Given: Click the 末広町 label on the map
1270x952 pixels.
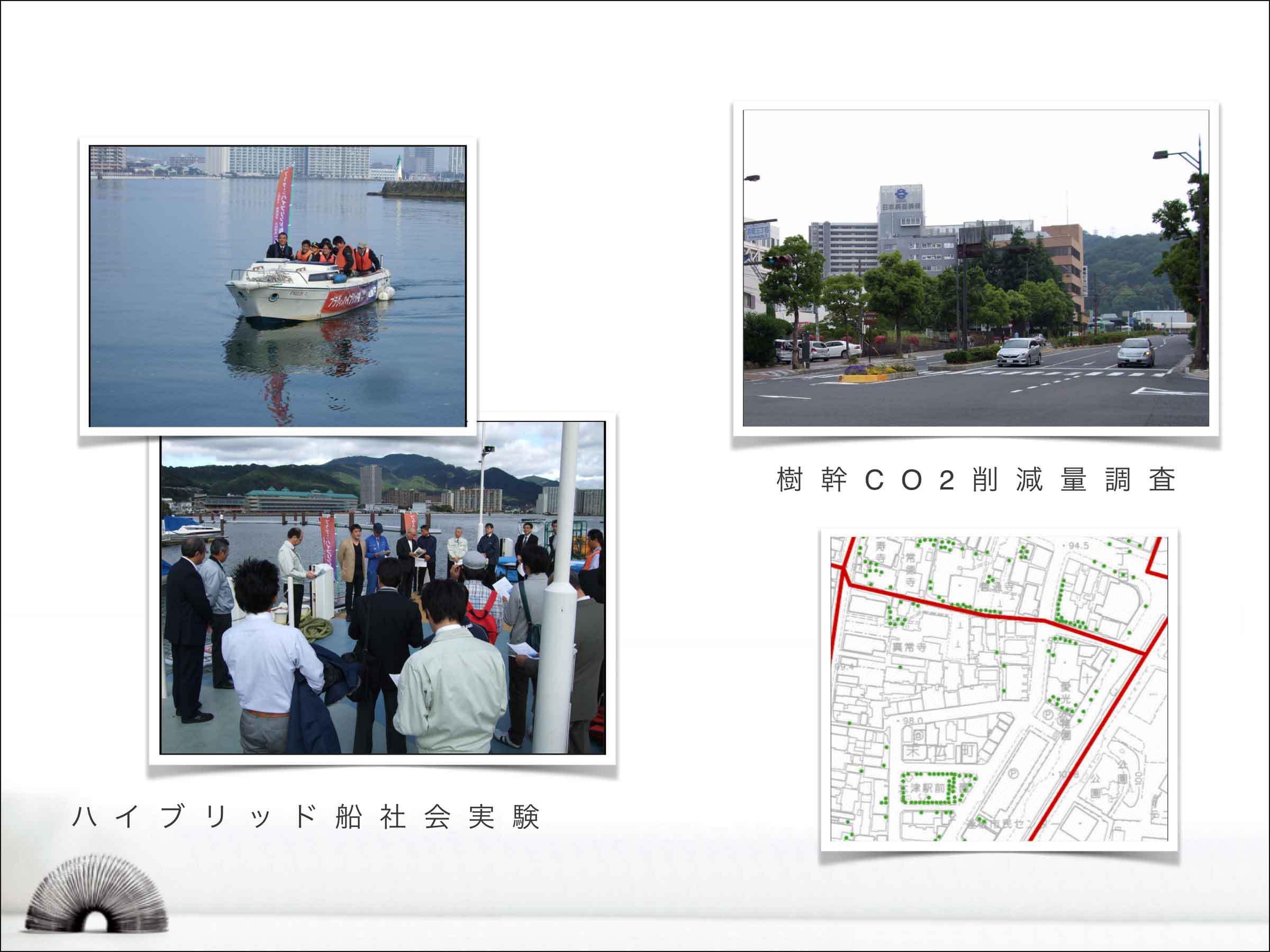Looking at the screenshot, I should tap(940, 751).
